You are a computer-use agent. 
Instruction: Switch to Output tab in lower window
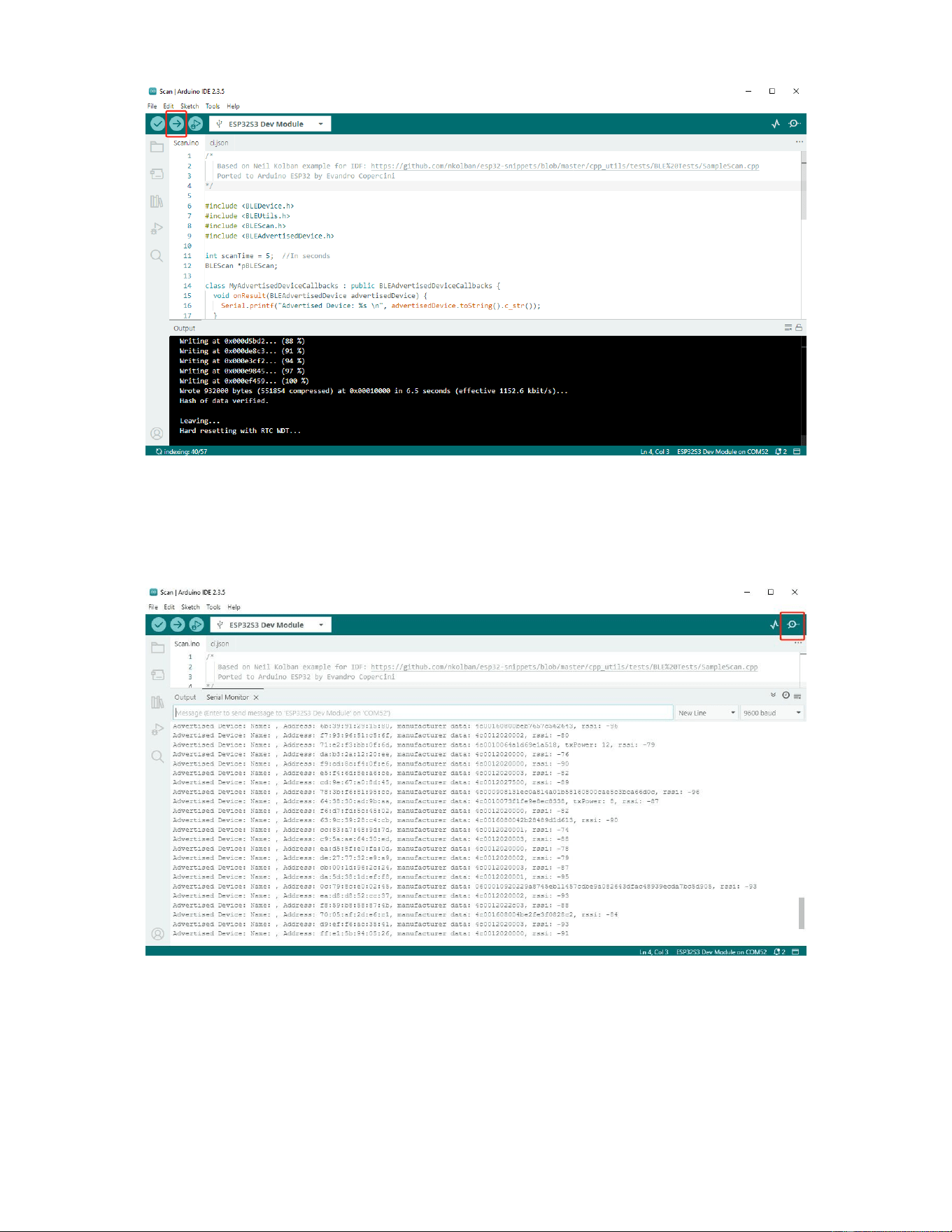[x=185, y=698]
